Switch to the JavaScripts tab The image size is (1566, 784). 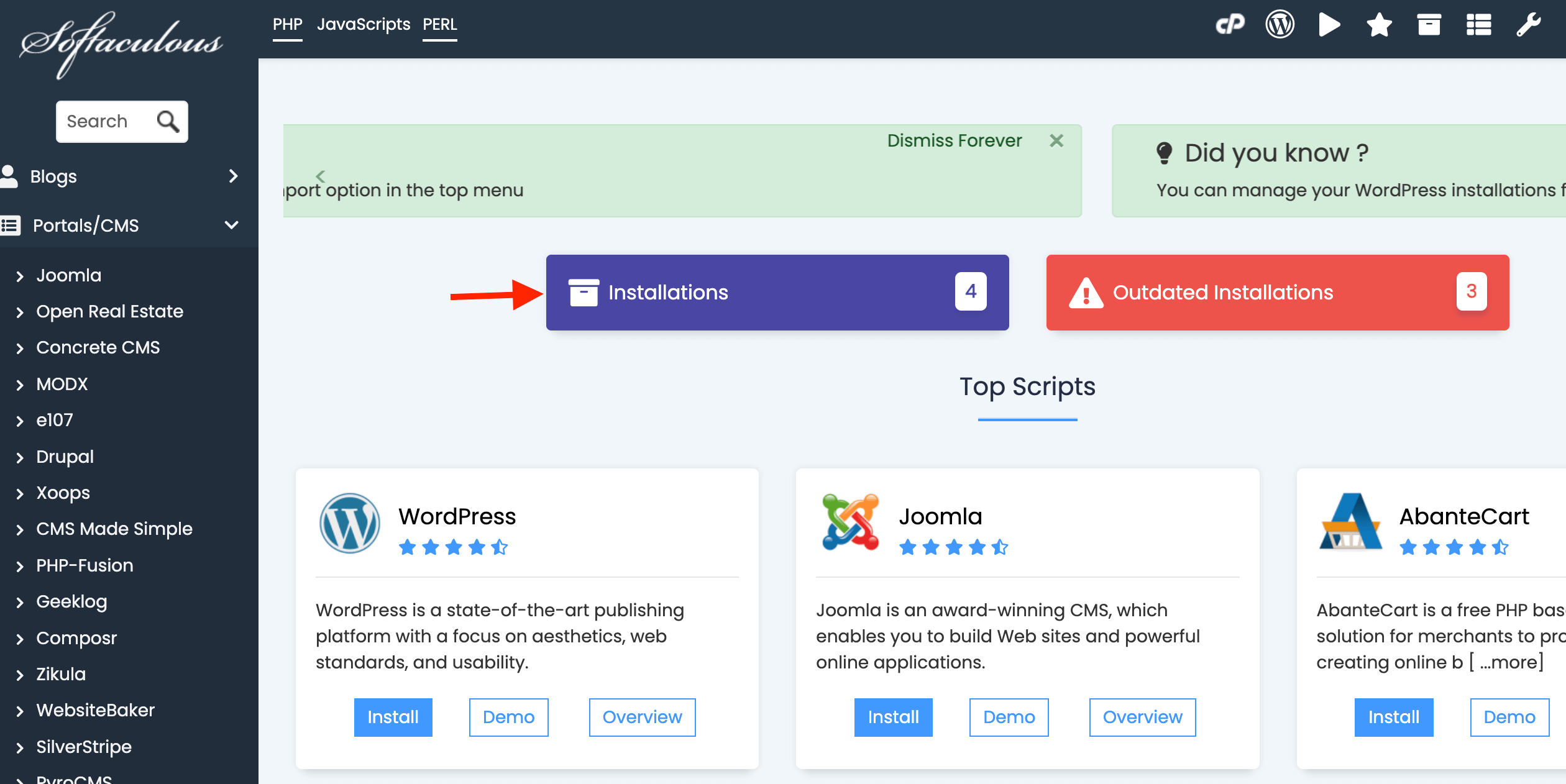pos(364,25)
